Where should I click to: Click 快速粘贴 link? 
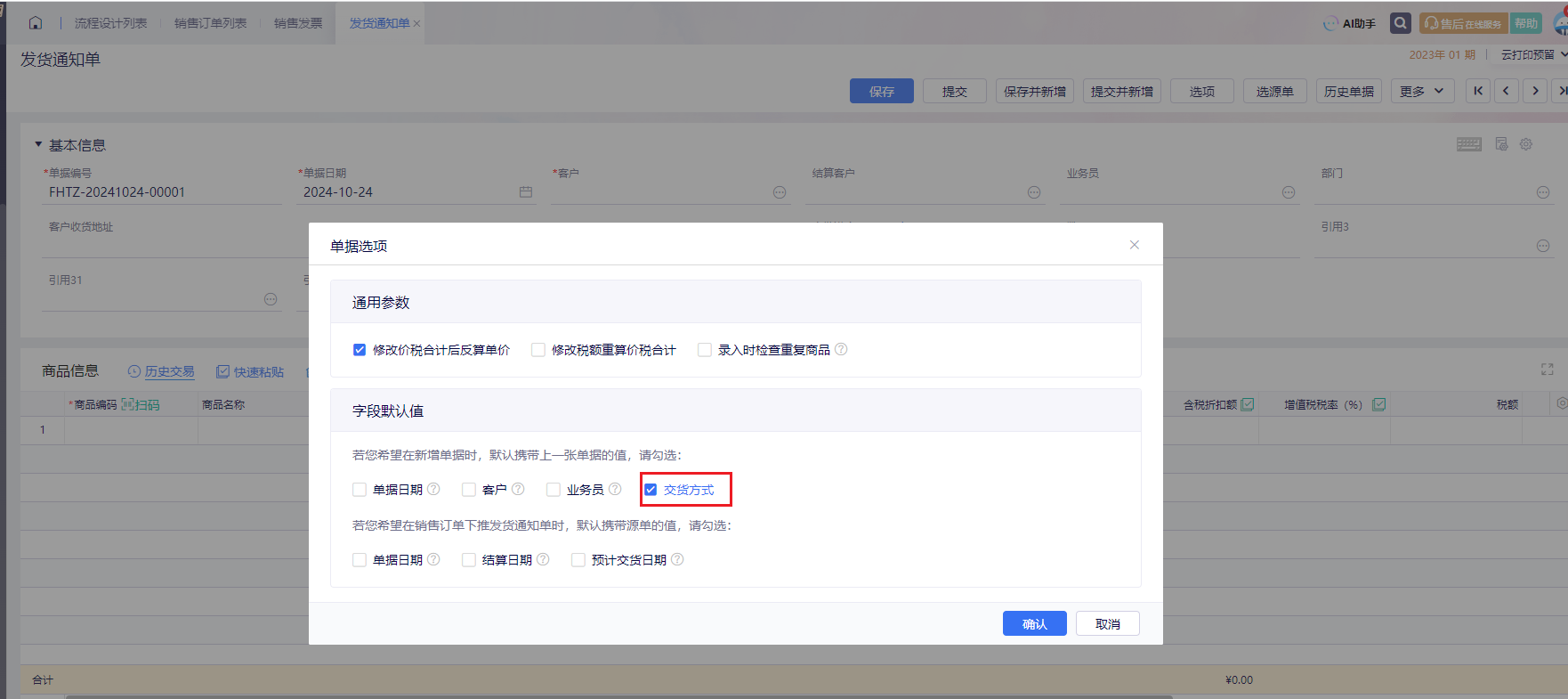250,371
